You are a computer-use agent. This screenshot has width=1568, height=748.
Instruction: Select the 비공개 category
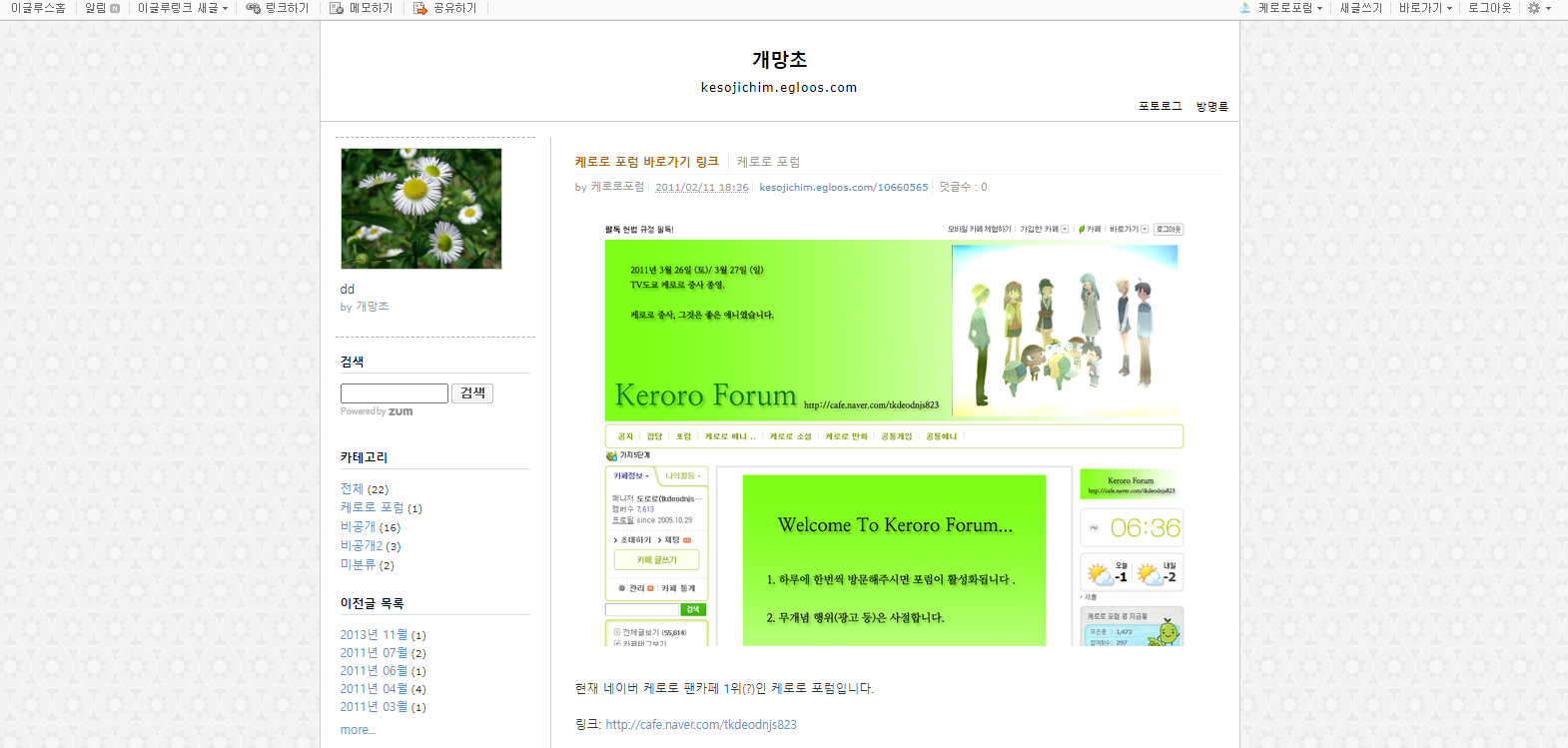(358, 527)
